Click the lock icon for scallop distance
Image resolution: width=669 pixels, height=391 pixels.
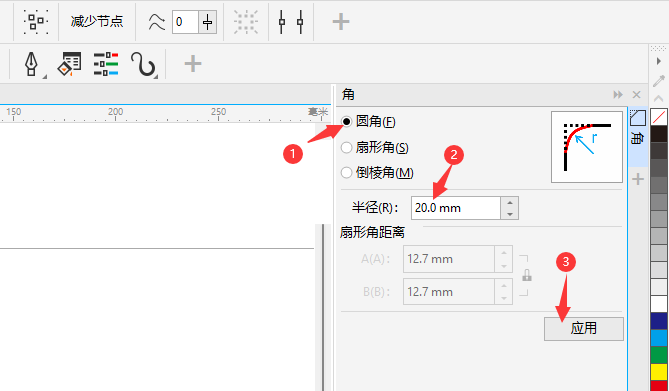527,275
